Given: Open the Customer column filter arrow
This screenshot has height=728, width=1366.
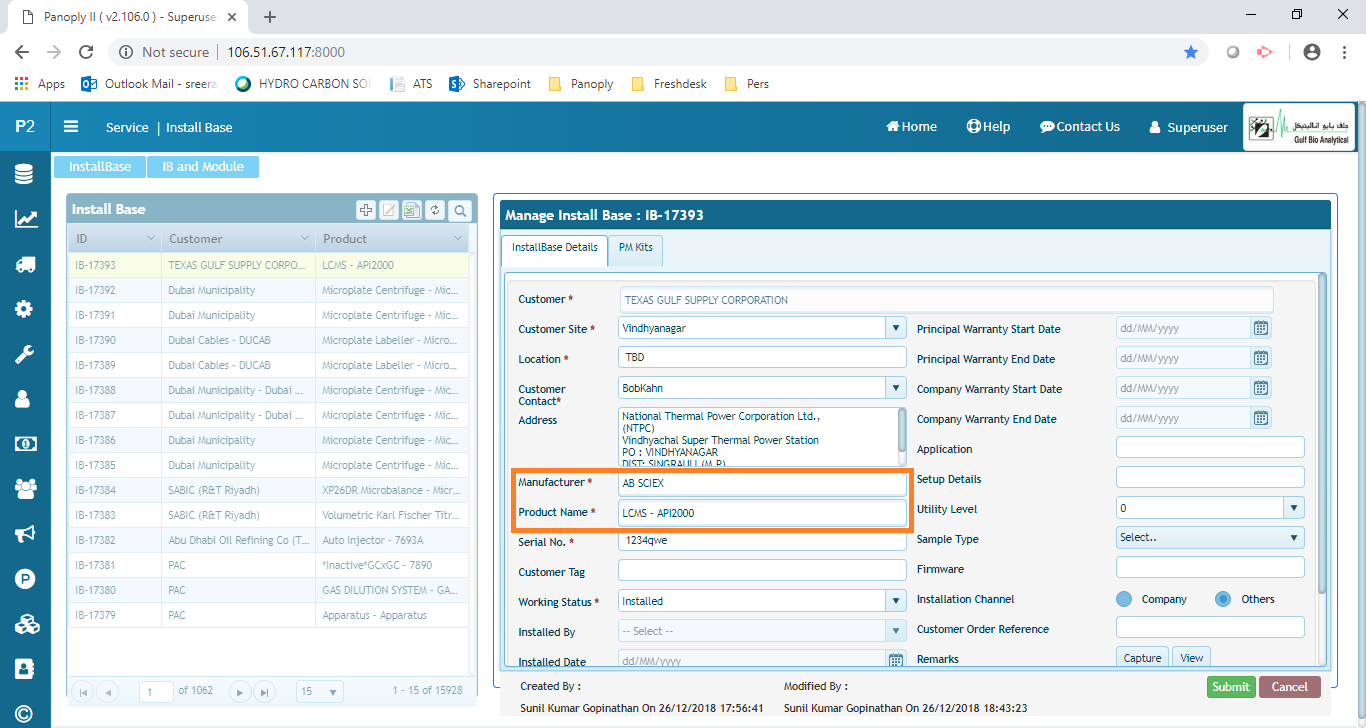Looking at the screenshot, I should click(x=305, y=239).
